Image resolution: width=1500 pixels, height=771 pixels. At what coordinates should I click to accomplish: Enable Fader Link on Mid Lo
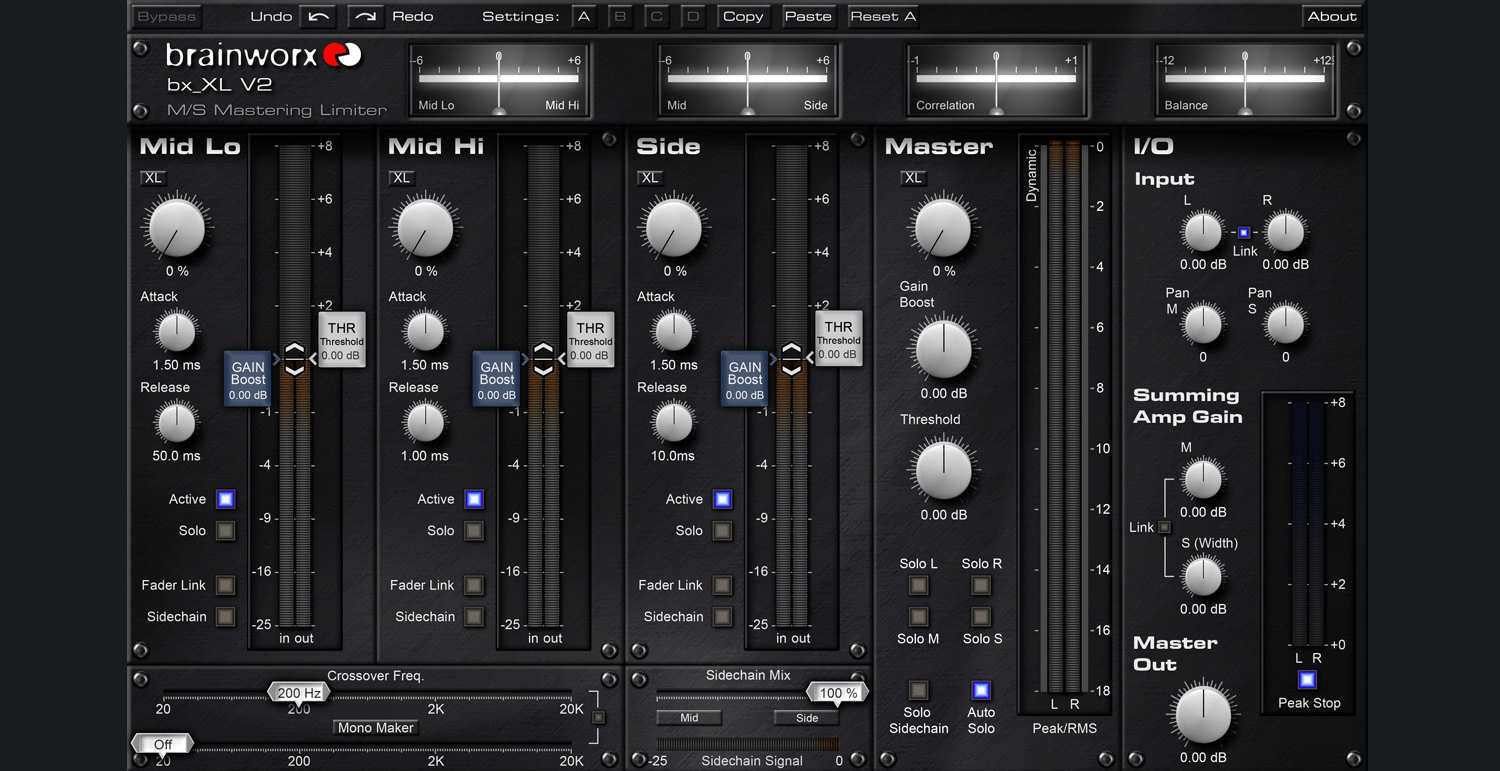[x=226, y=585]
